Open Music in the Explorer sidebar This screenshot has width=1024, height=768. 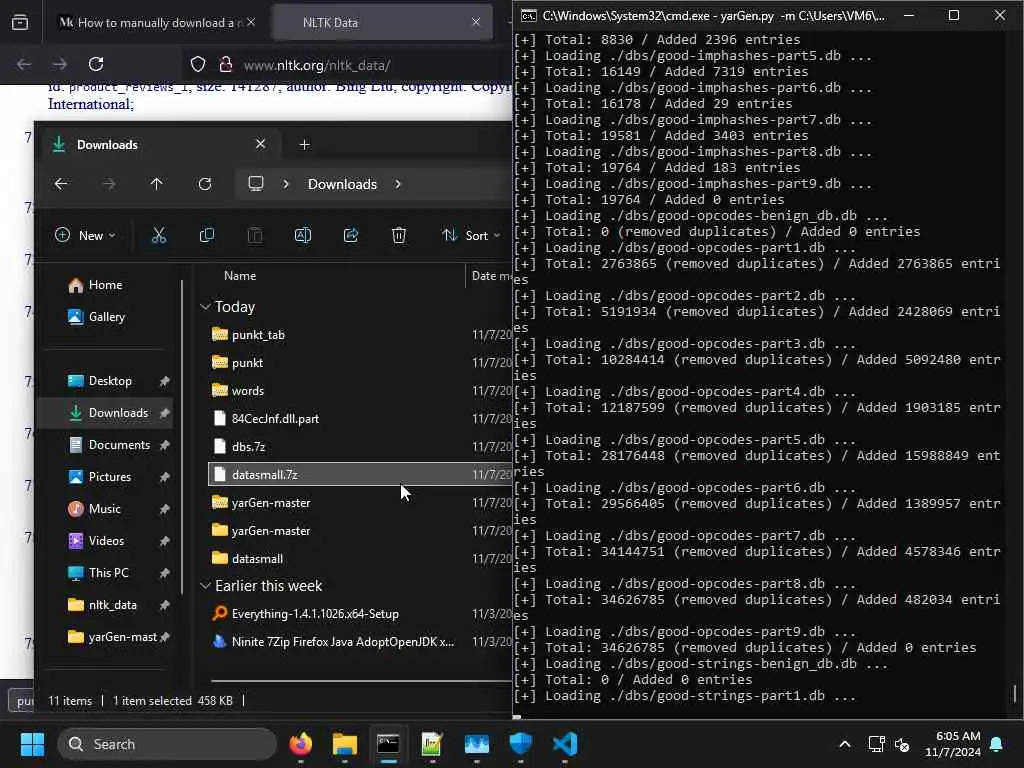click(x=104, y=509)
